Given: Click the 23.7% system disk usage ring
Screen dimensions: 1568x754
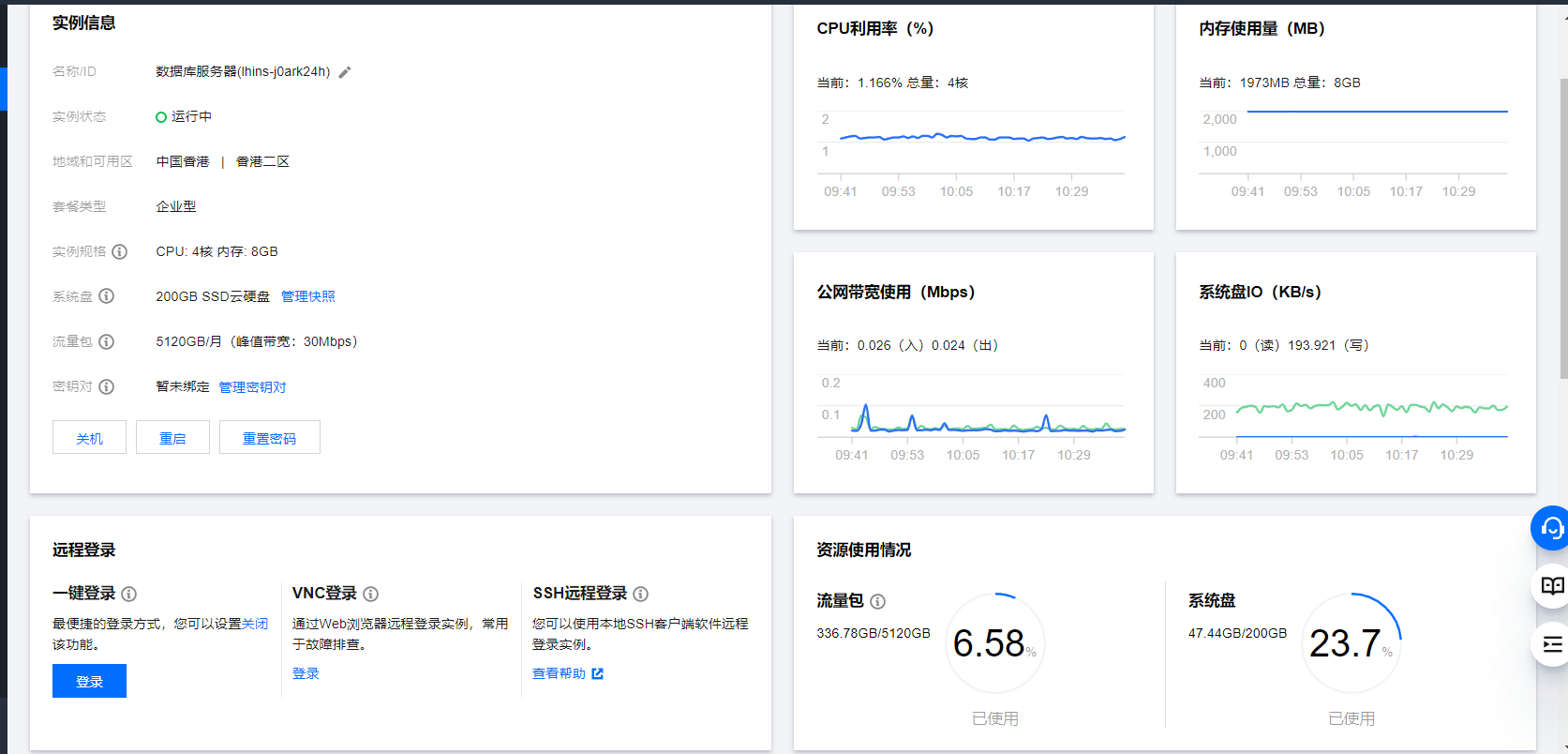Looking at the screenshot, I should coord(1351,643).
